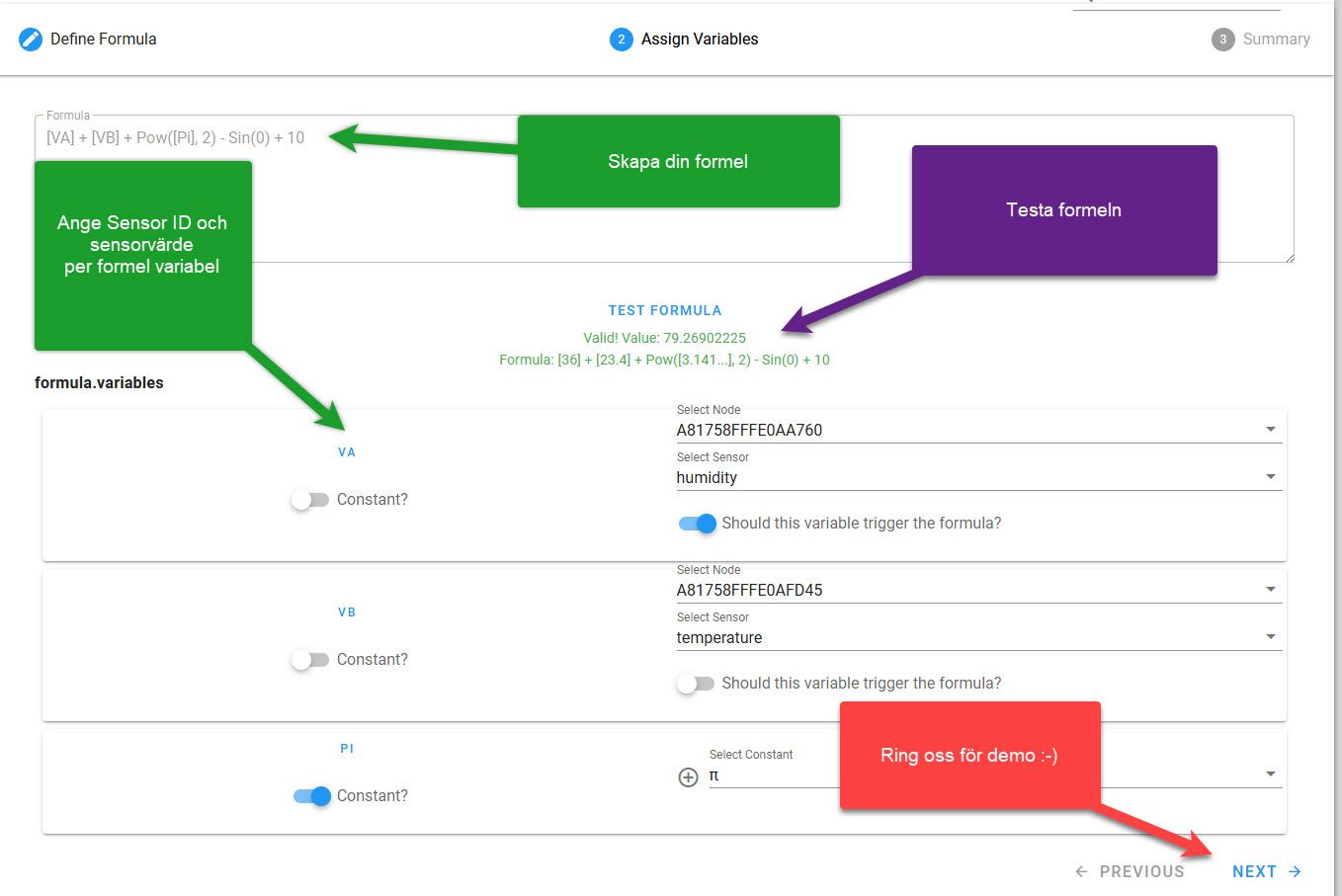Go to the Define Formula step
The width and height of the screenshot is (1342, 896).
click(x=103, y=40)
